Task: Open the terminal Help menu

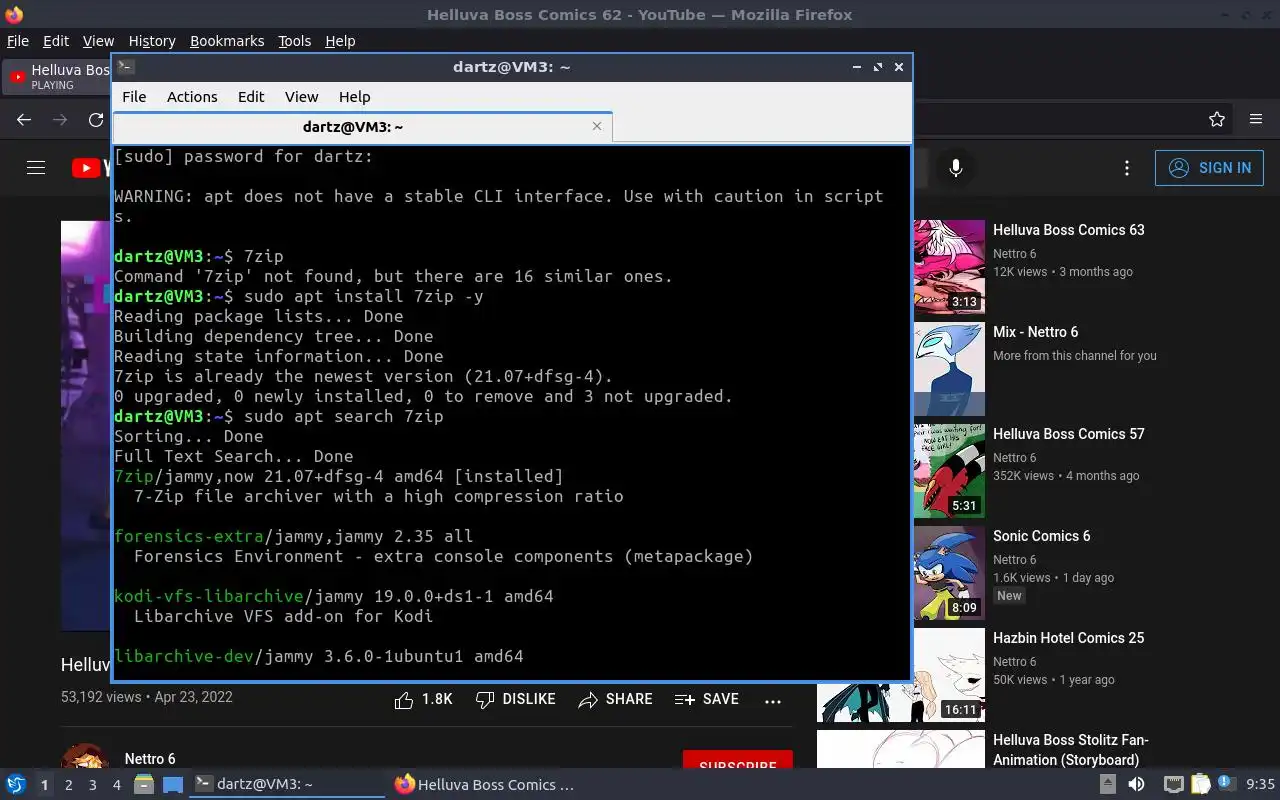Action: 354,97
